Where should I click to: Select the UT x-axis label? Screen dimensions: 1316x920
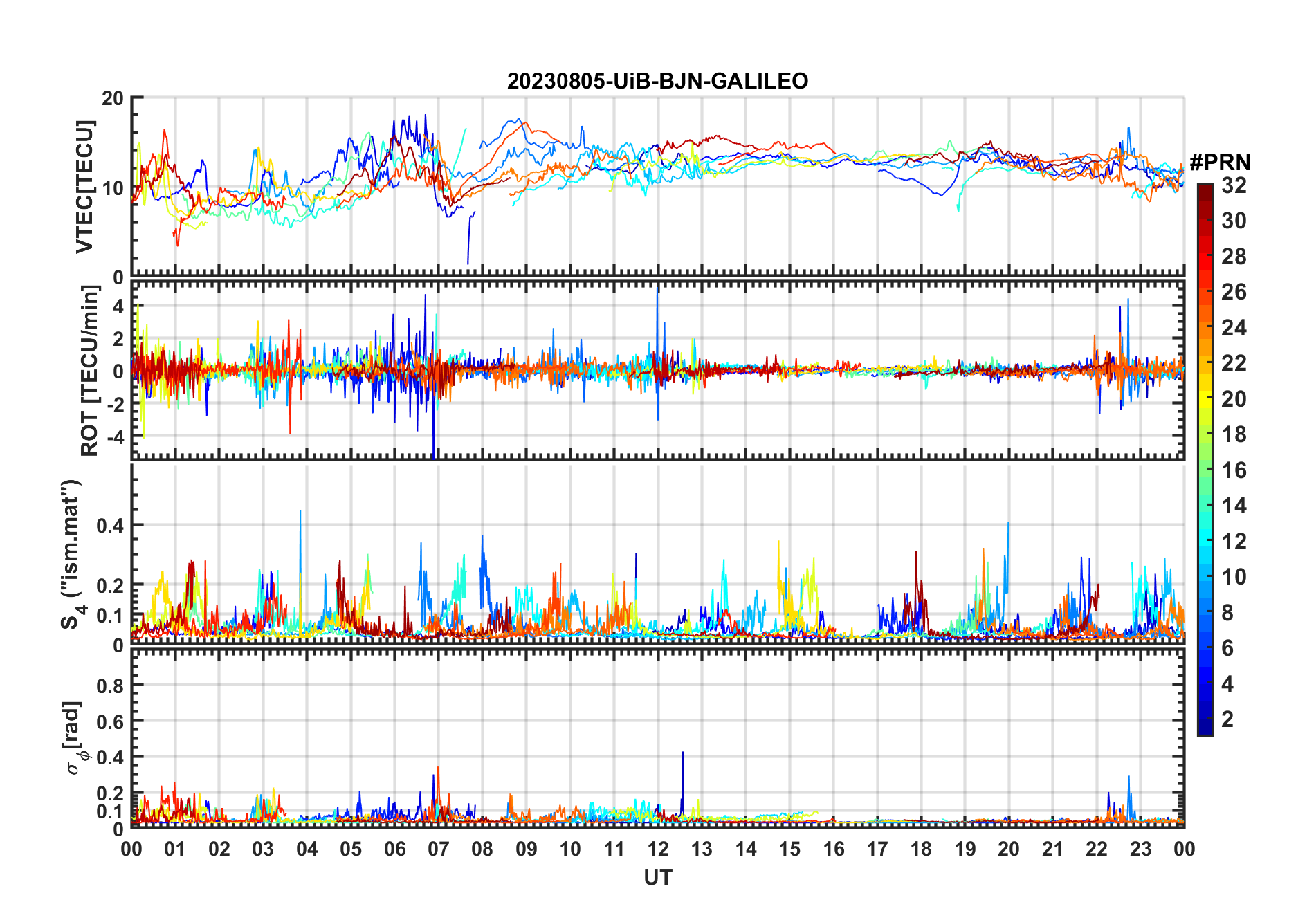657,877
